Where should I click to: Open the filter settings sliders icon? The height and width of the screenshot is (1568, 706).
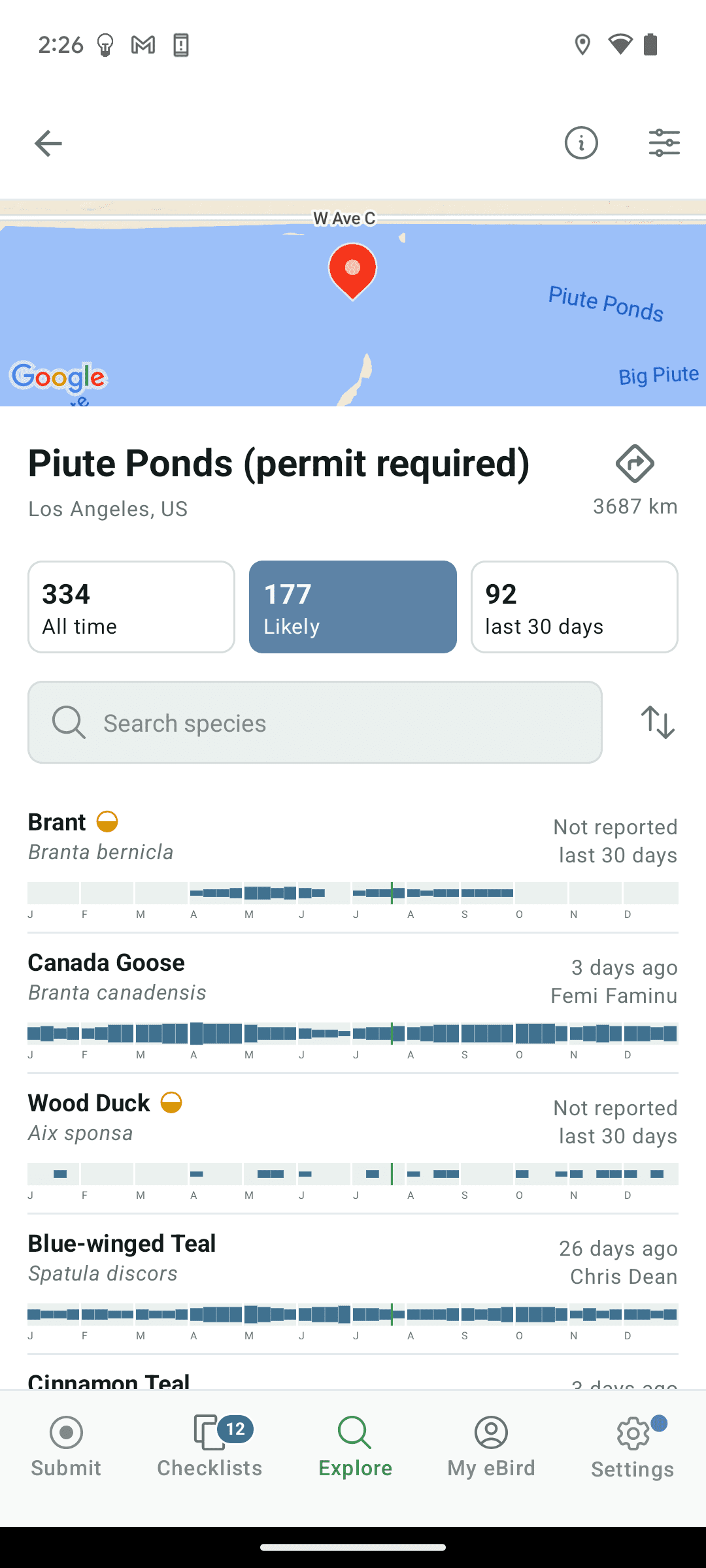[x=664, y=143]
